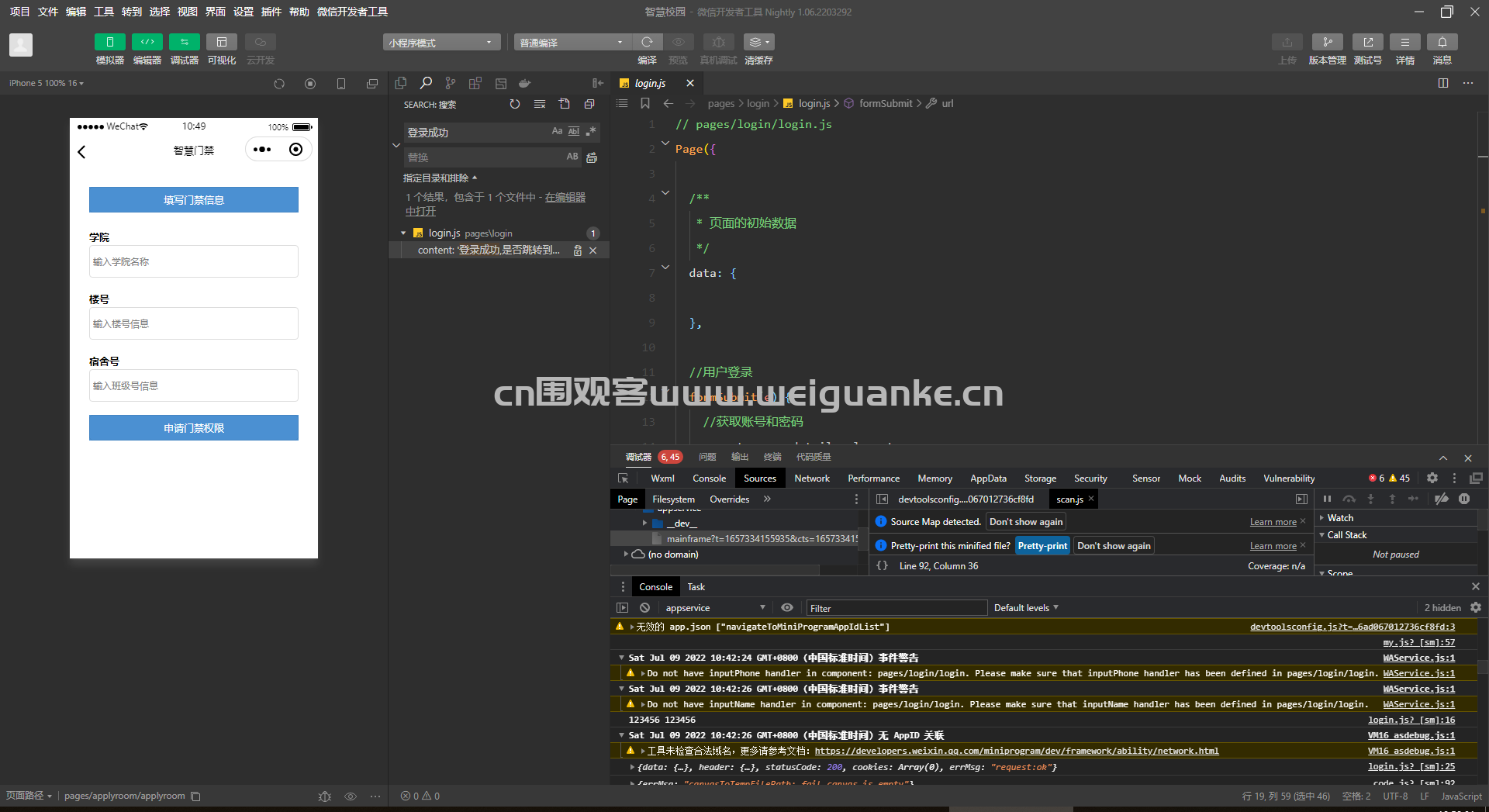Image resolution: width=1489 pixels, height=812 pixels.
Task: Select the login.js editor tab
Action: (x=650, y=83)
